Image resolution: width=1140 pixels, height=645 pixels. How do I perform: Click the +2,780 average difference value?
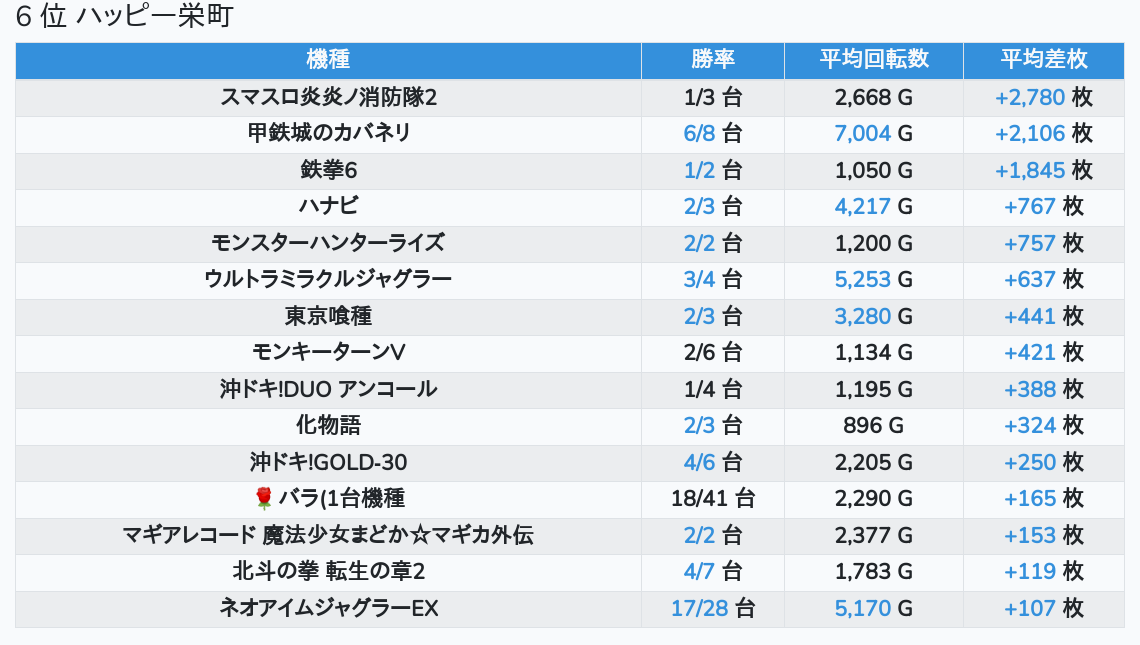point(1030,98)
